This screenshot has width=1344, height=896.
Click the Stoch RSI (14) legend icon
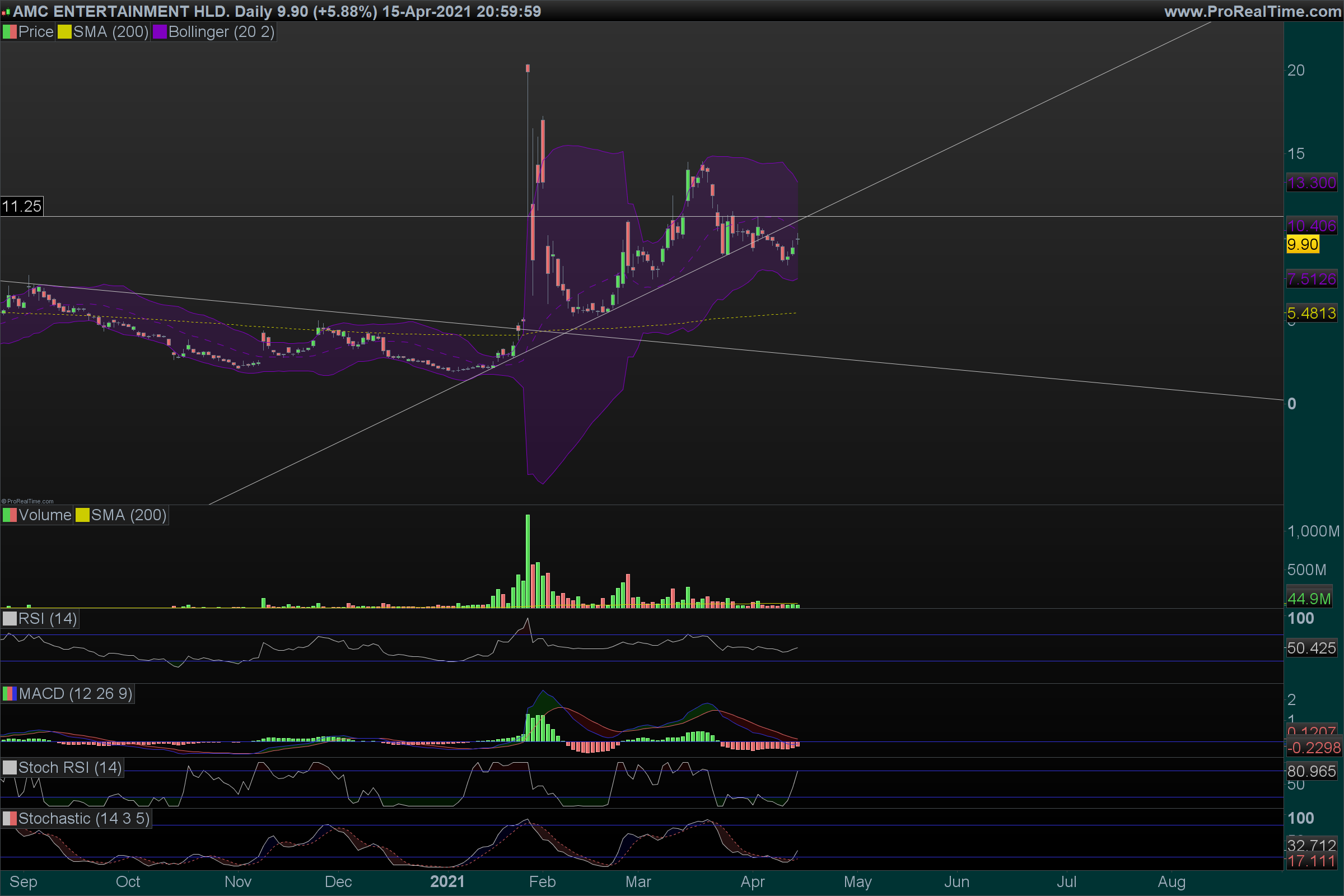pos(10,767)
